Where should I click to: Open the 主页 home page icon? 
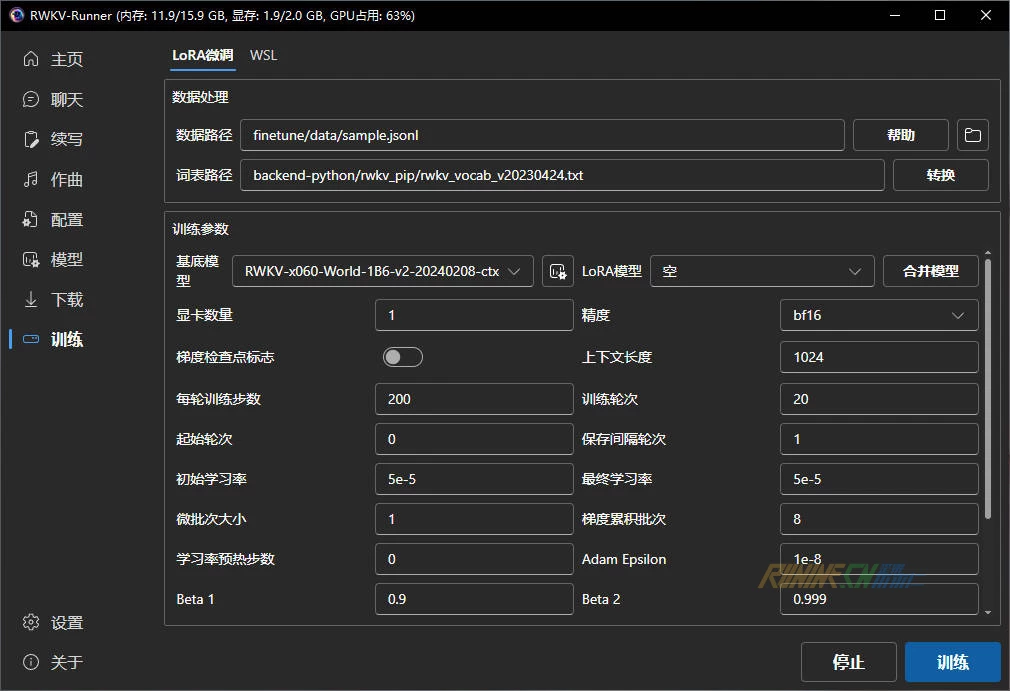(x=32, y=60)
